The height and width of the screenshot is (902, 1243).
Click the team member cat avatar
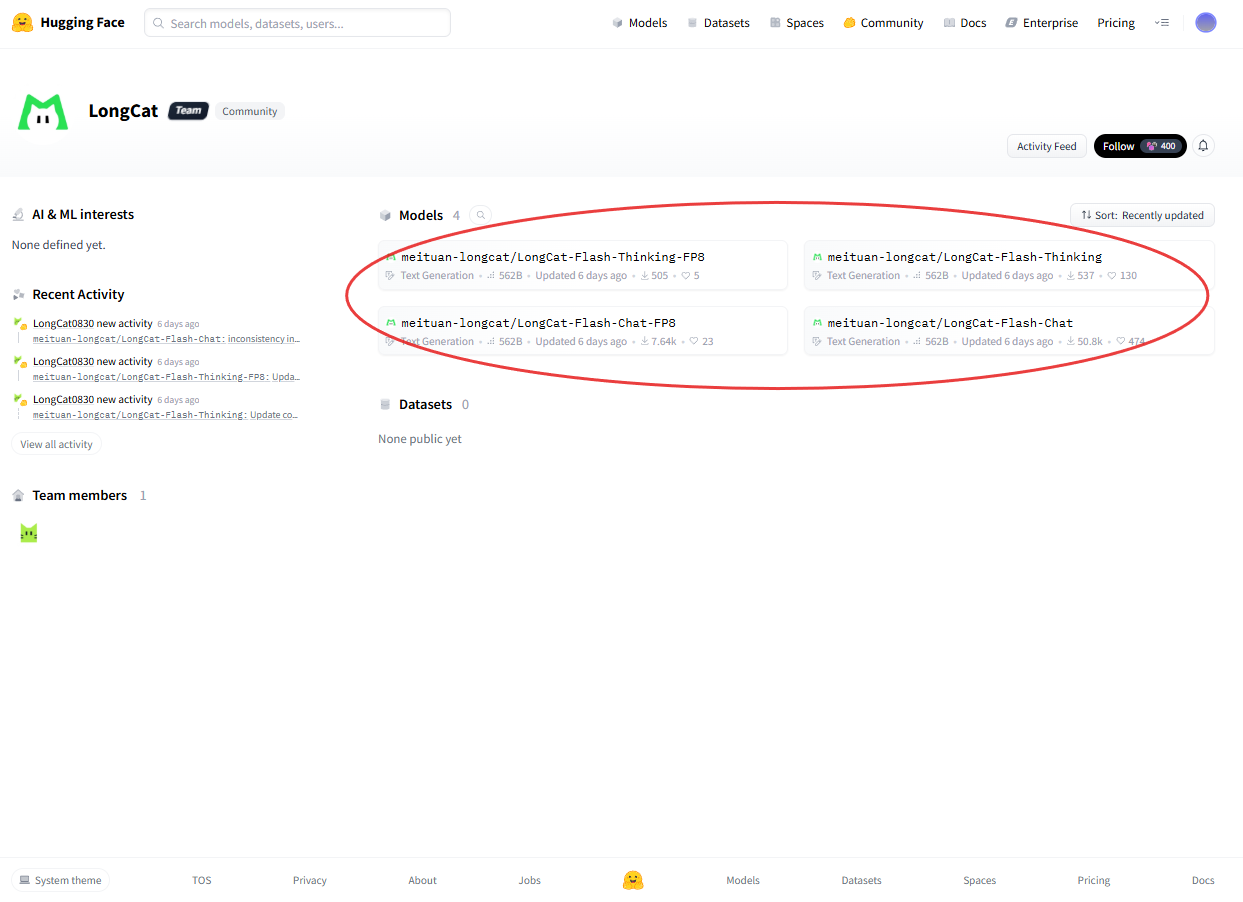pyautogui.click(x=29, y=533)
